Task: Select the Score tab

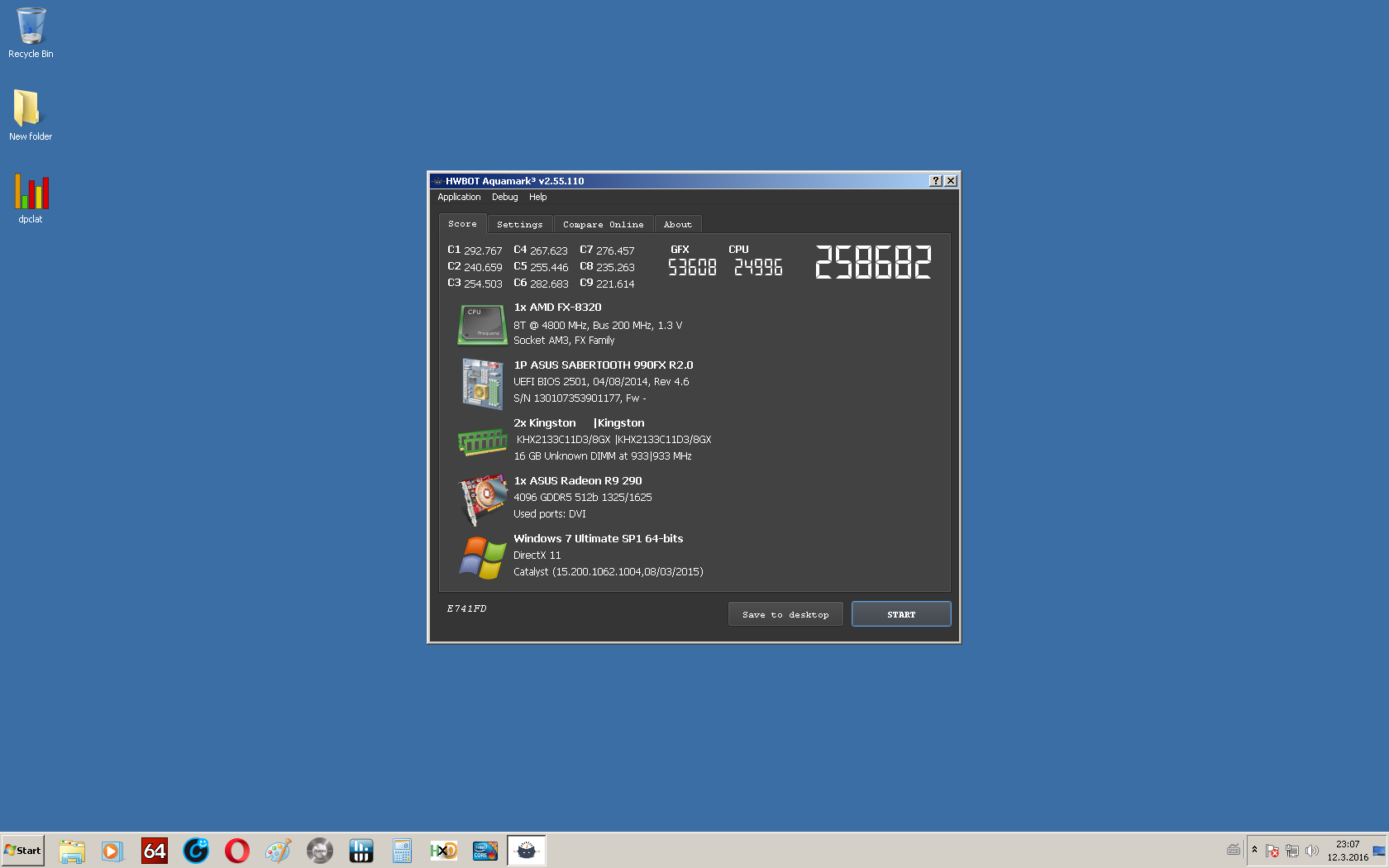Action: point(463,224)
